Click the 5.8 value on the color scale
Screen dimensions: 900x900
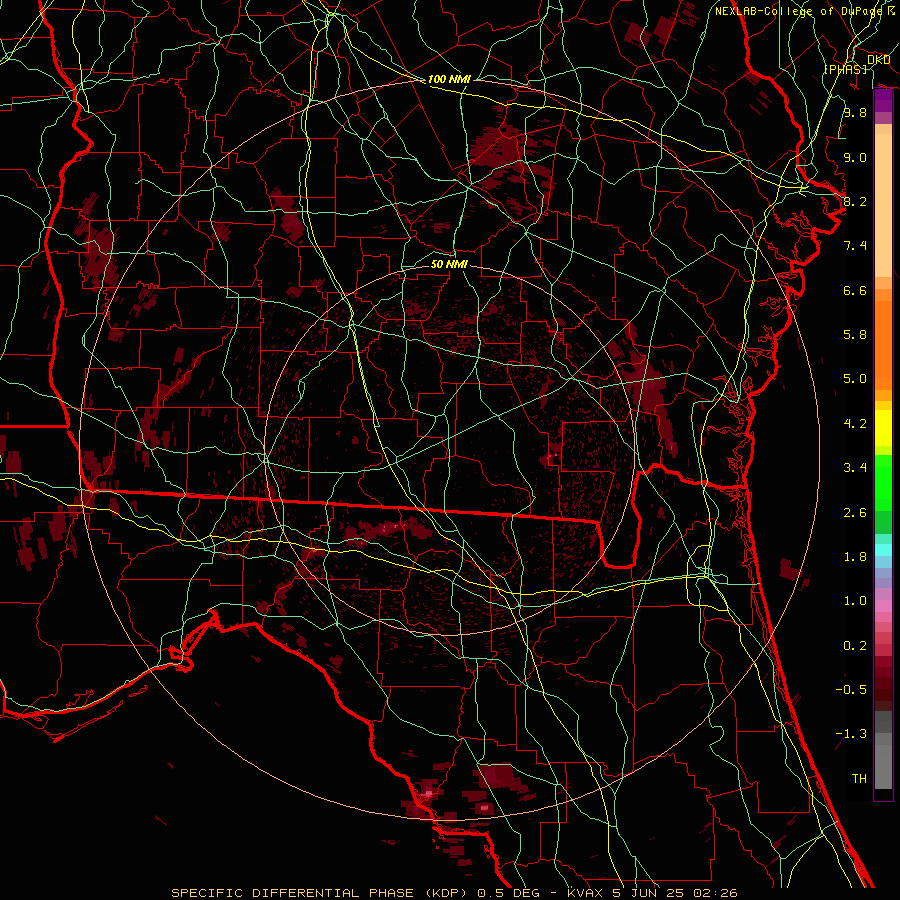[x=855, y=335]
